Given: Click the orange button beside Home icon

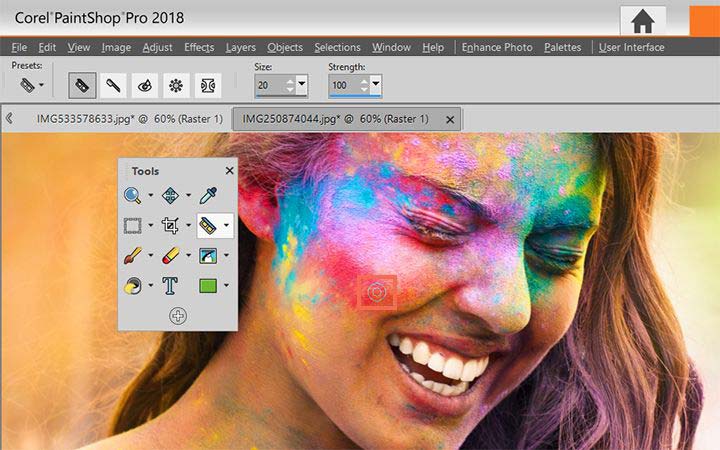Looking at the screenshot, I should click(x=705, y=21).
